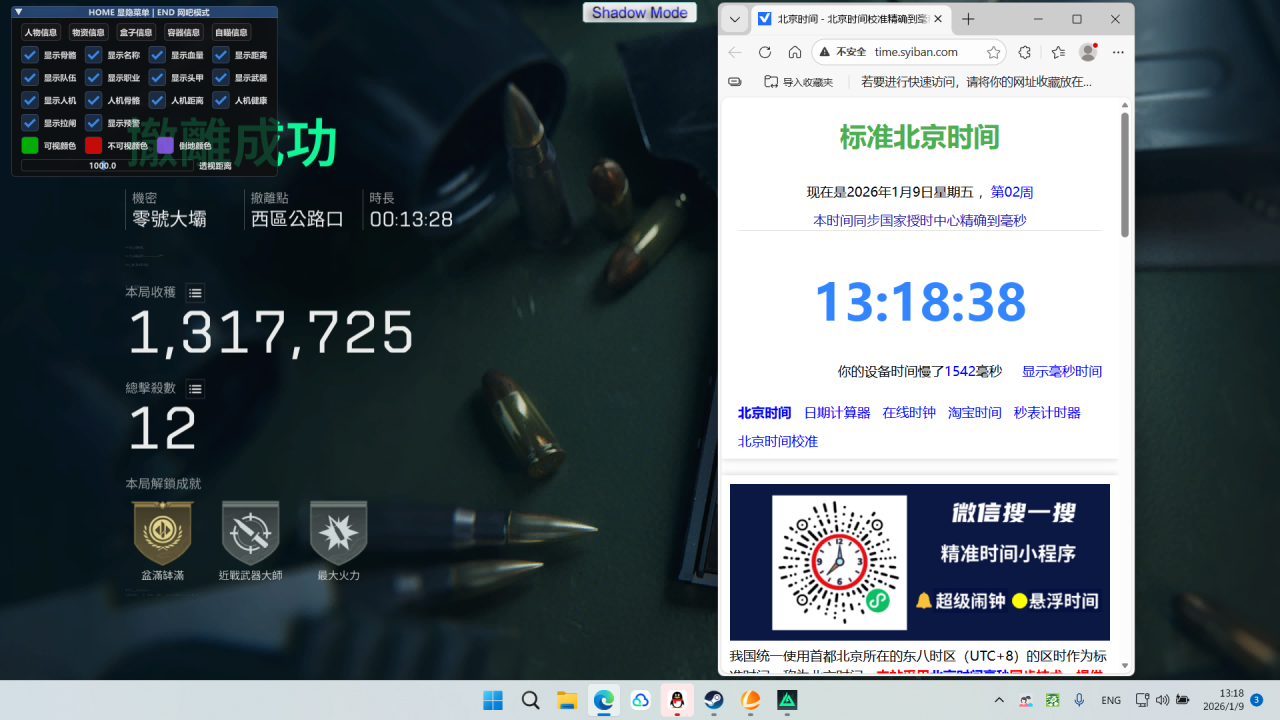Toggle the 显示骨骼 checkbox
The height and width of the screenshot is (720, 1280).
click(29, 55)
